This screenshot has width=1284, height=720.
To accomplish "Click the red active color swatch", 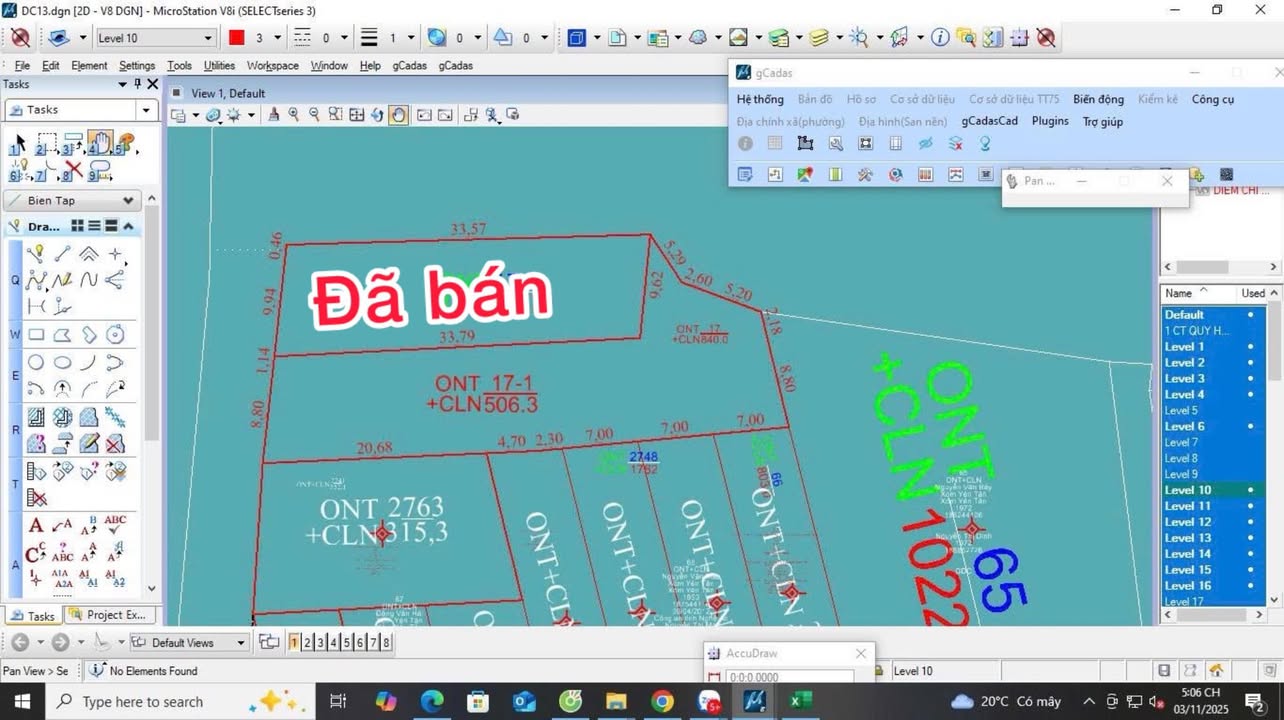I will (x=237, y=36).
